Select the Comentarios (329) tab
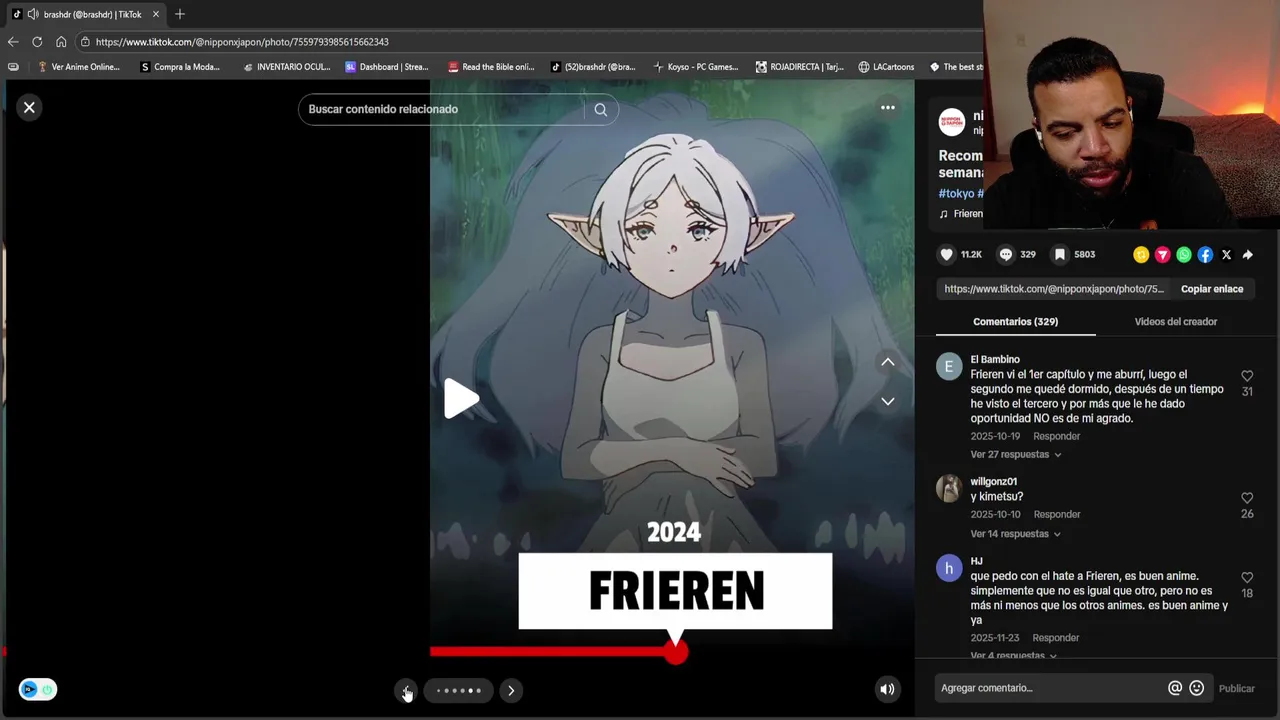 click(x=1015, y=322)
